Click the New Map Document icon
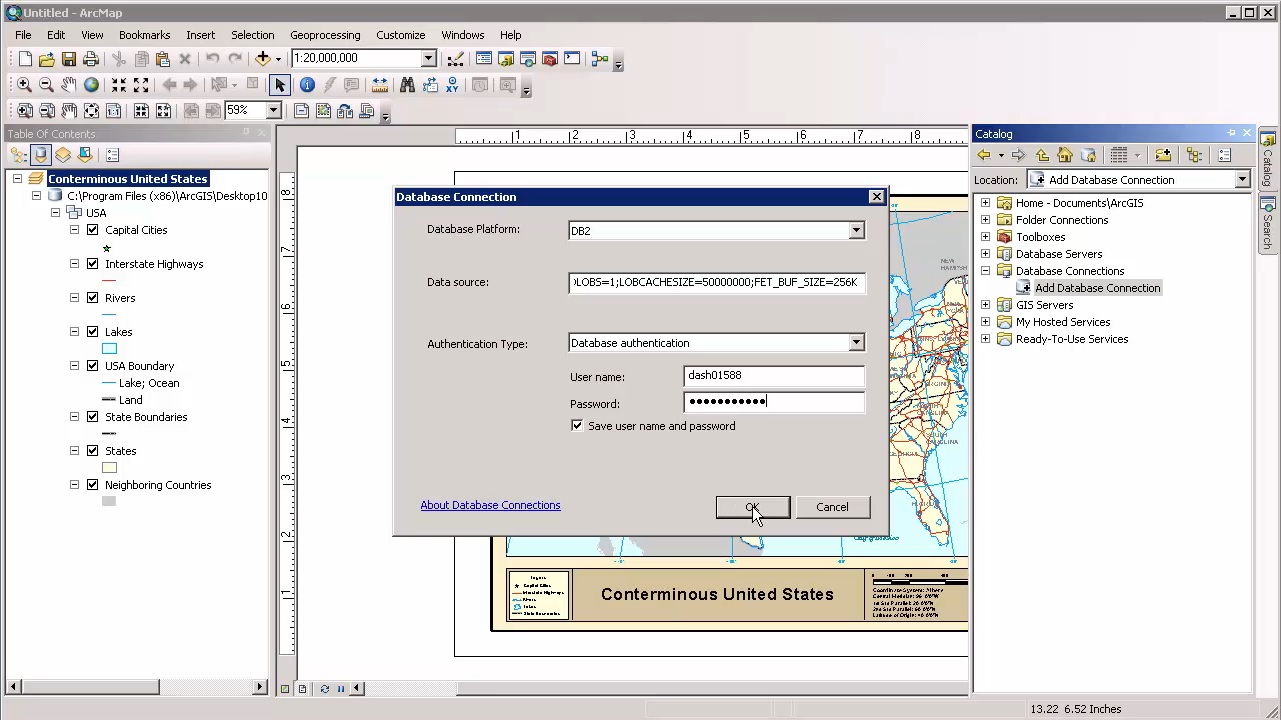This screenshot has width=1281, height=720. tap(25, 59)
